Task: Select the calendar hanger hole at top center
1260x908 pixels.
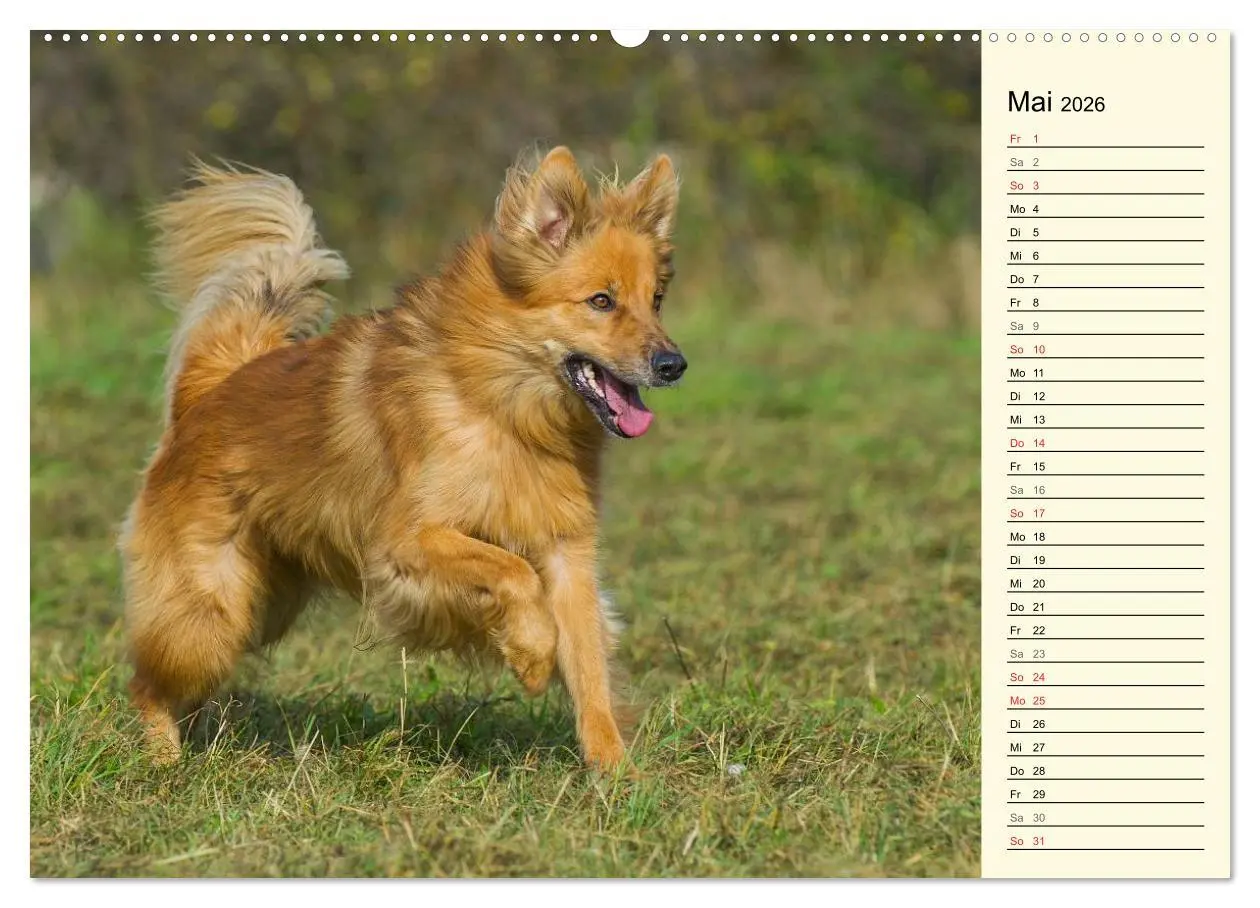Action: tap(630, 36)
